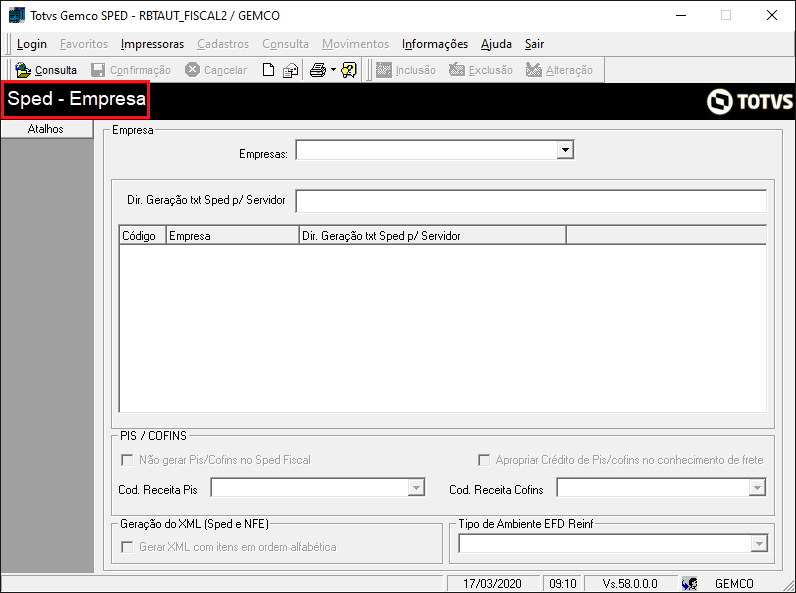The image size is (796, 593).
Task: Click the Consulta toolbar button
Action: pyautogui.click(x=46, y=70)
